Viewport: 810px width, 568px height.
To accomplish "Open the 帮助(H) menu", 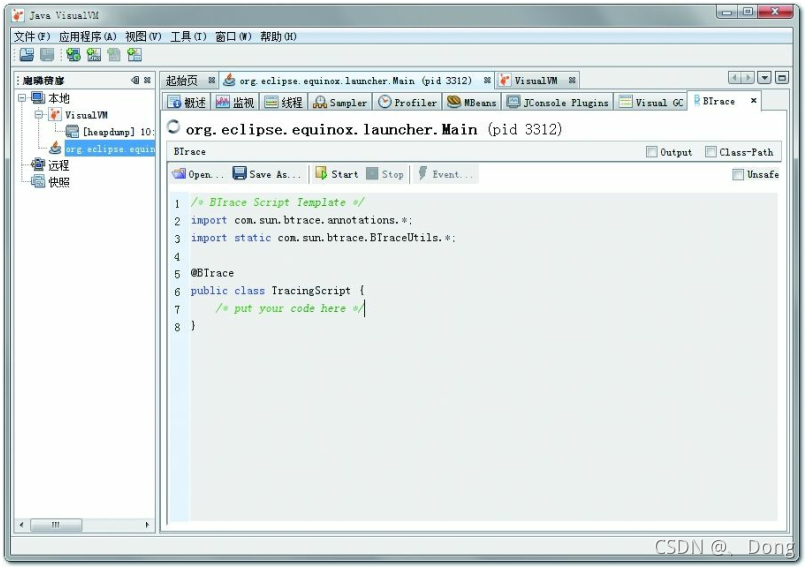I will (x=278, y=37).
